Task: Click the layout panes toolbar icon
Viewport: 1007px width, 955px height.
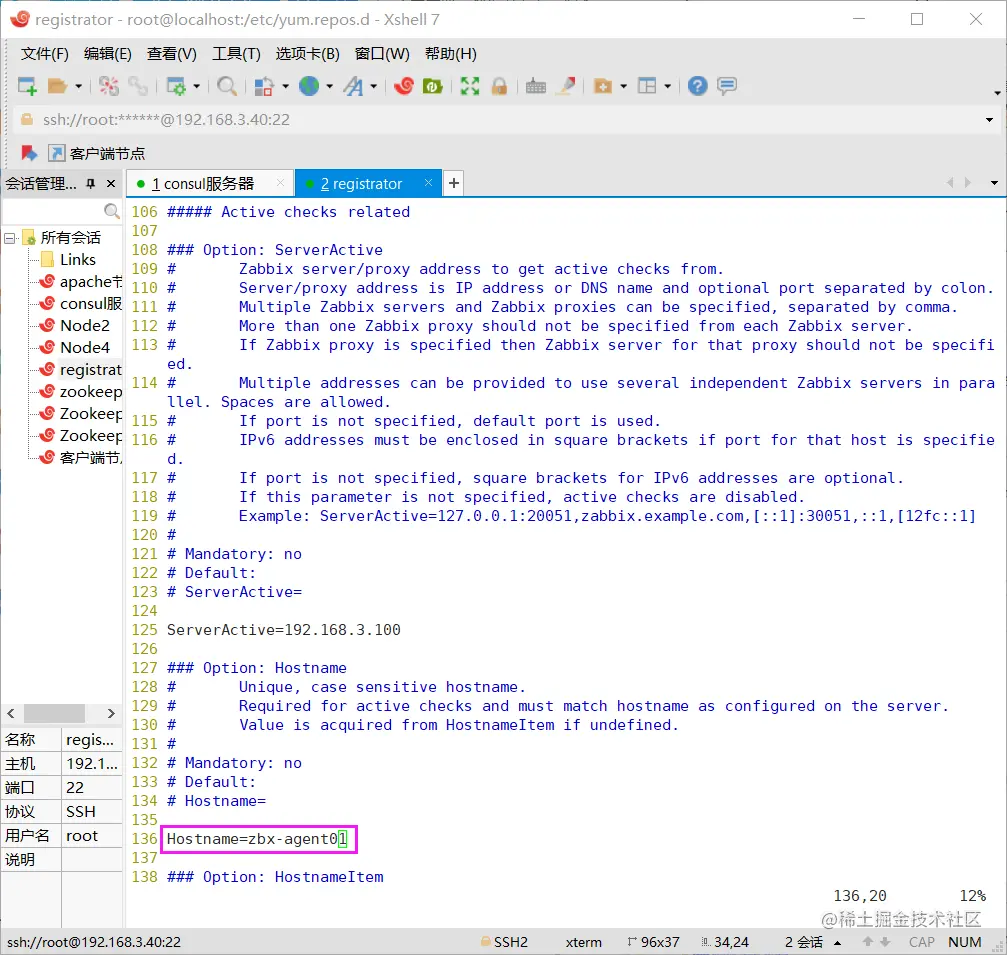Action: click(x=647, y=85)
